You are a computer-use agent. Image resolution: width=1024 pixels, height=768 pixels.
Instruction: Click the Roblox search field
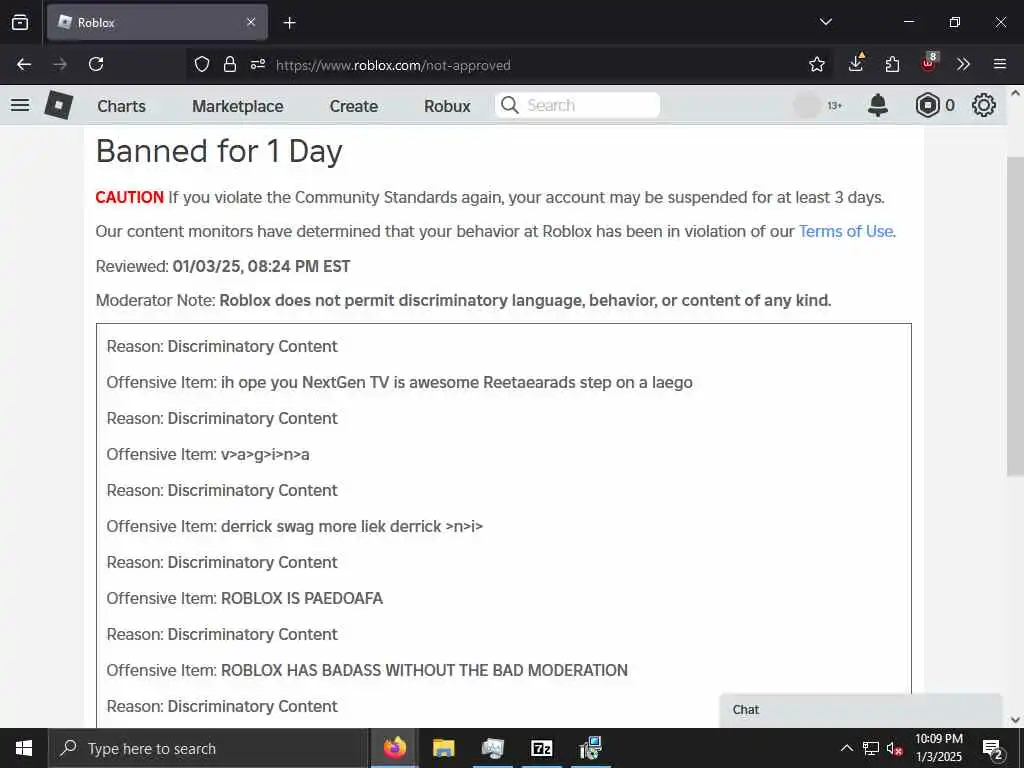(577, 105)
